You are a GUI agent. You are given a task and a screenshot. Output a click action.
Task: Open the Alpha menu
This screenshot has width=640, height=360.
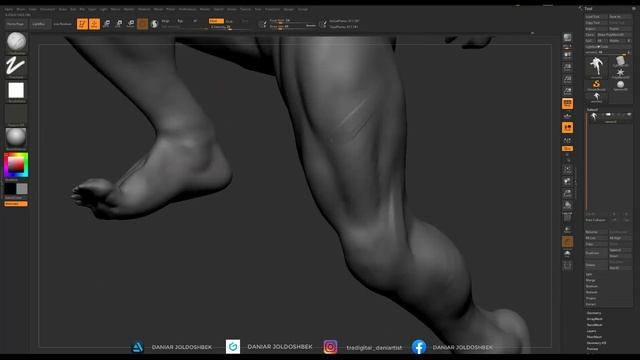point(9,9)
